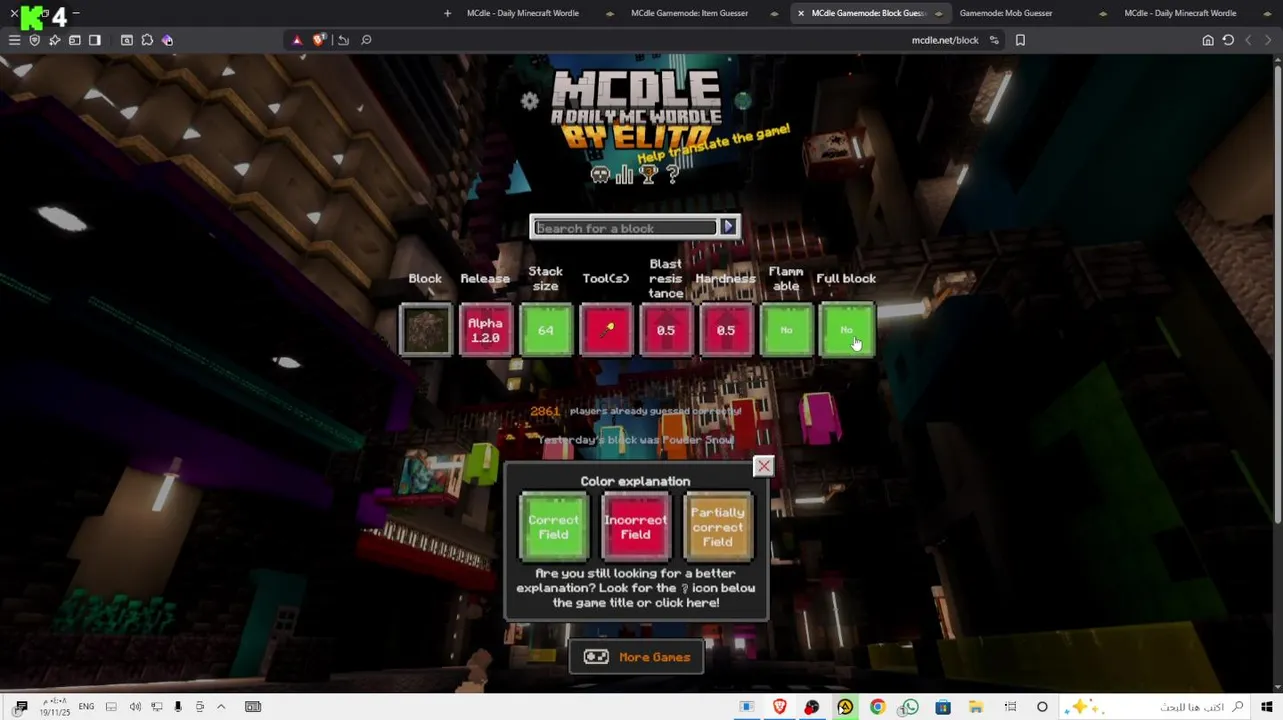Click the Flammable No tile
Viewport: 1283px width, 720px height.
click(786, 330)
